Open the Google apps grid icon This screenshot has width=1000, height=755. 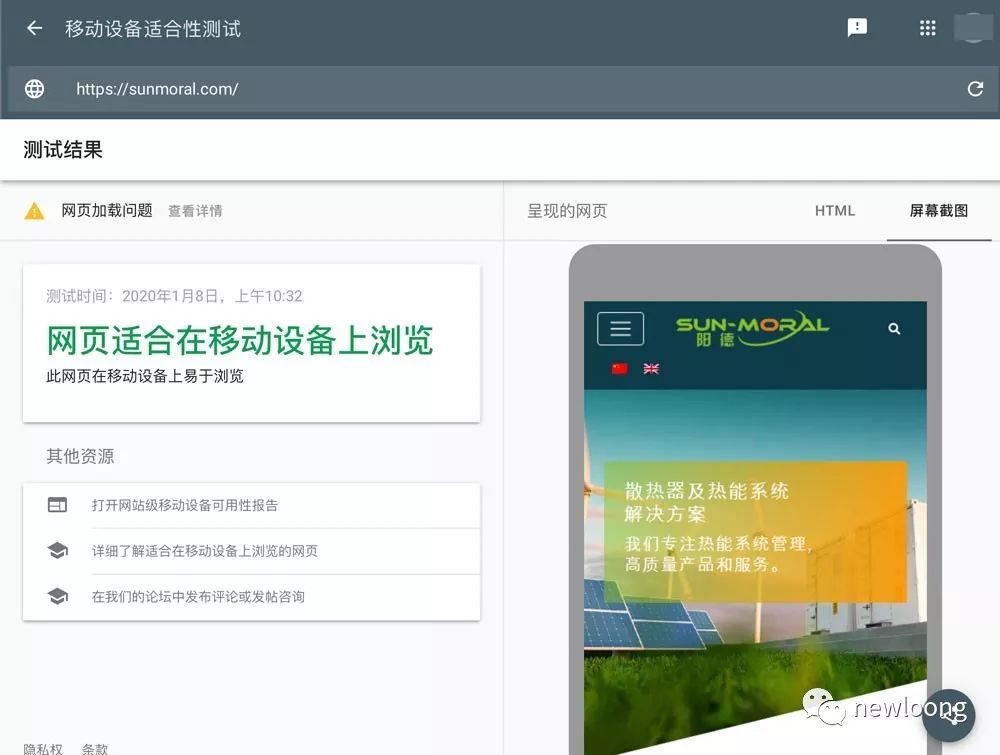927,27
